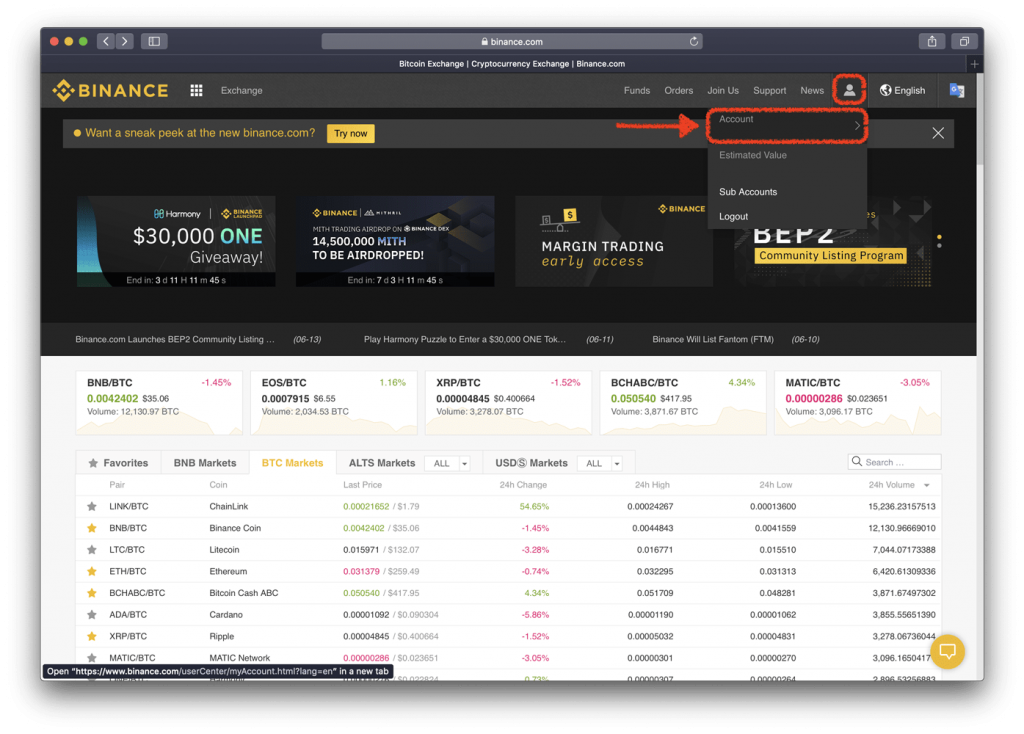1024x734 pixels.
Task: Open BEP2 Community Listing announcement
Action: 175,340
